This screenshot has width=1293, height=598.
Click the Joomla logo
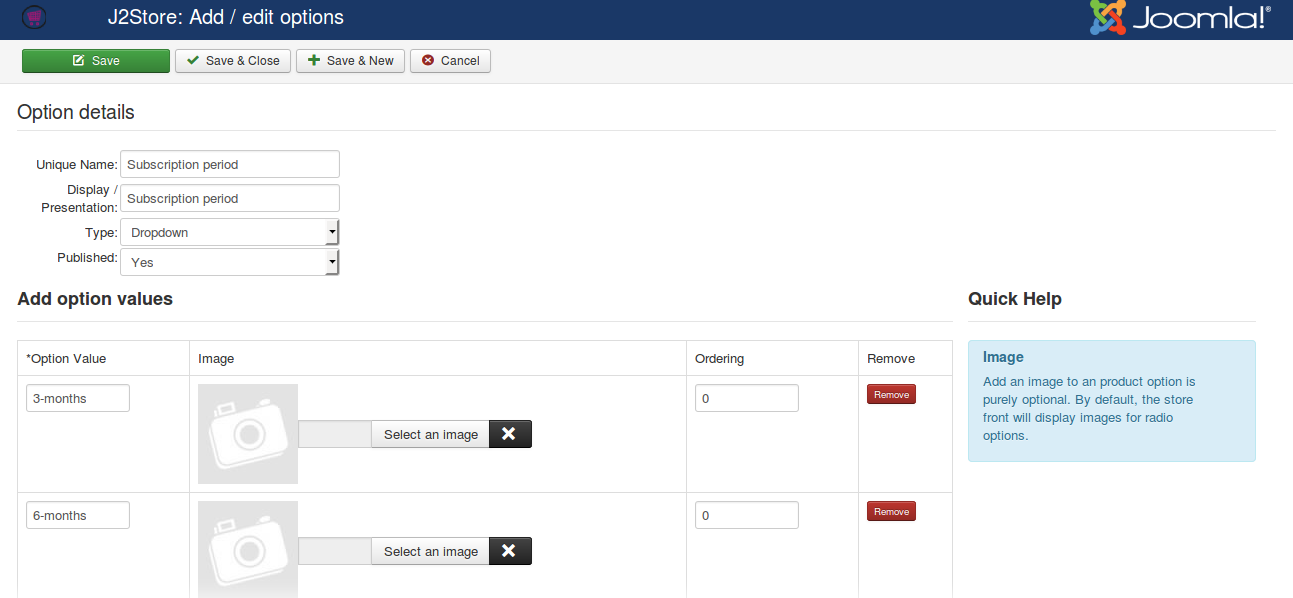(1180, 18)
